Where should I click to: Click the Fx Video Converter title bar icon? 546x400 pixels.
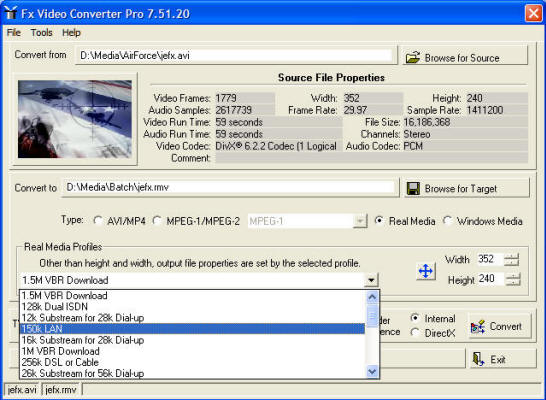pyautogui.click(x=10, y=13)
